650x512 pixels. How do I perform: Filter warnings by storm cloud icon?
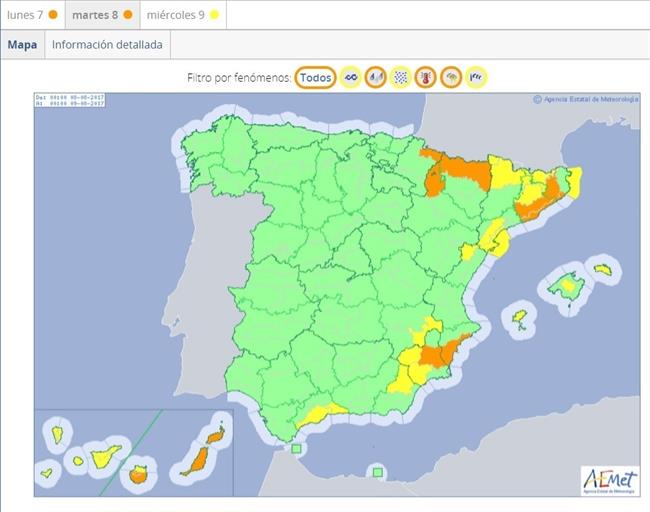451,77
